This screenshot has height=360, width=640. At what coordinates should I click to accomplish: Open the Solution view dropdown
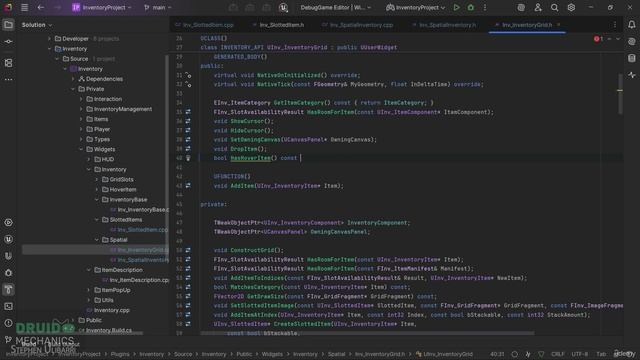coord(37,25)
